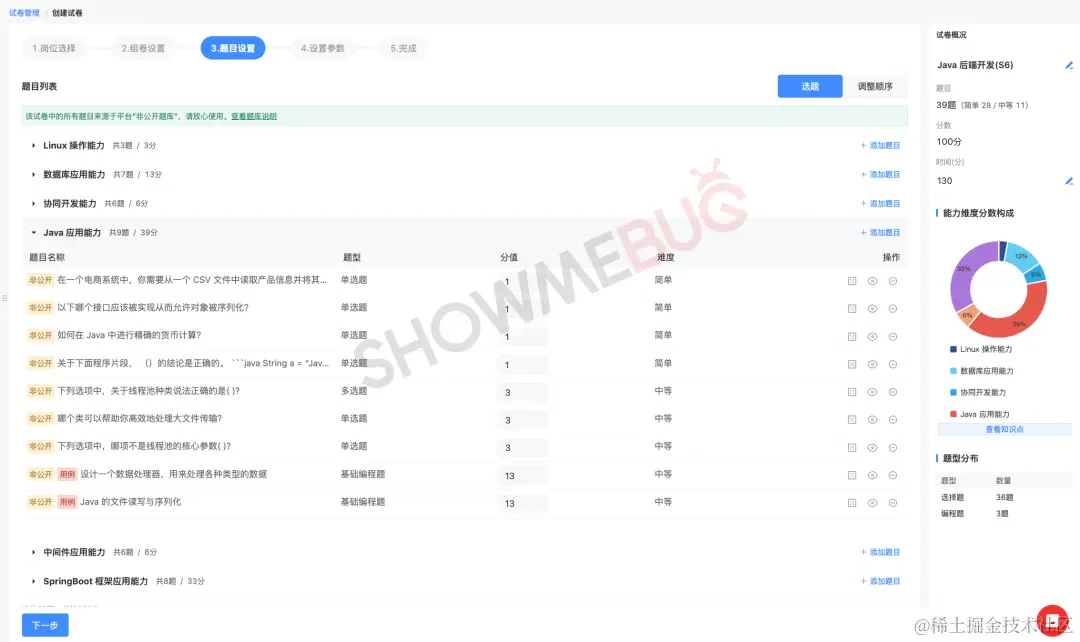Select the 3.题目设置 step
Image resolution: width=1080 pixels, height=642 pixels.
click(x=233, y=48)
